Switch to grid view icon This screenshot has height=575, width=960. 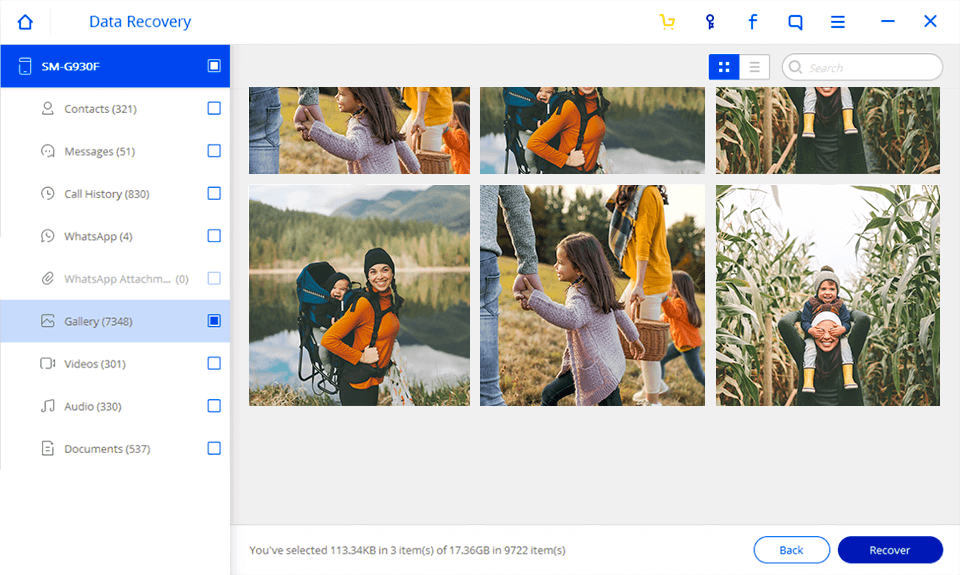pos(724,67)
